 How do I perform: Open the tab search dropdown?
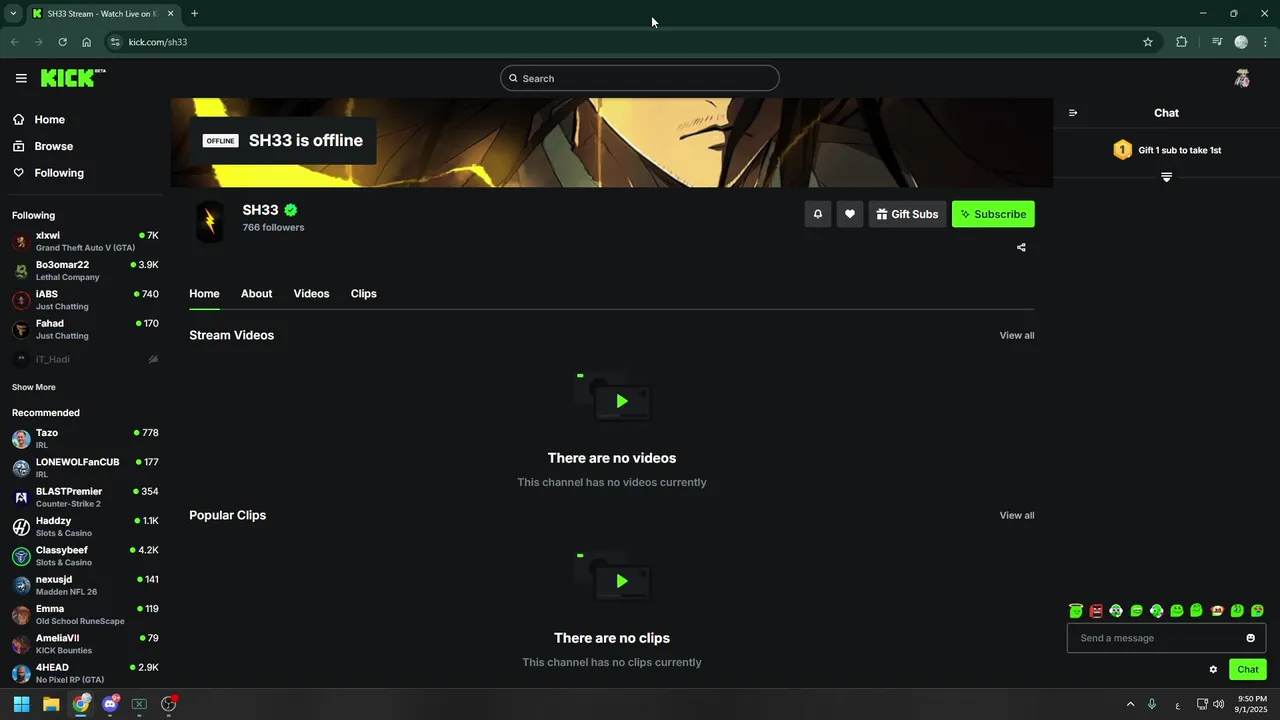pyautogui.click(x=13, y=13)
